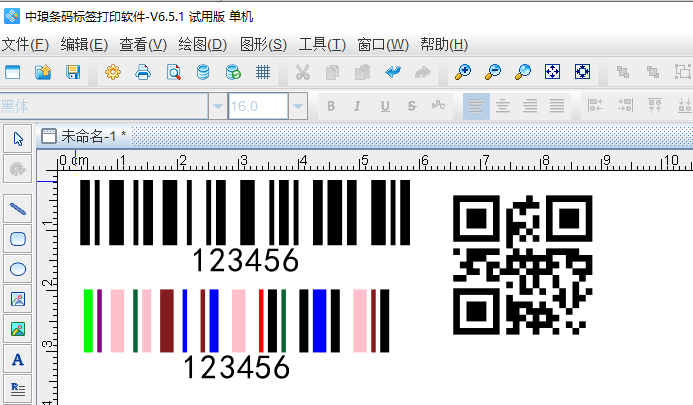
Task: Select the colored barcode on canvas
Action: [236, 320]
